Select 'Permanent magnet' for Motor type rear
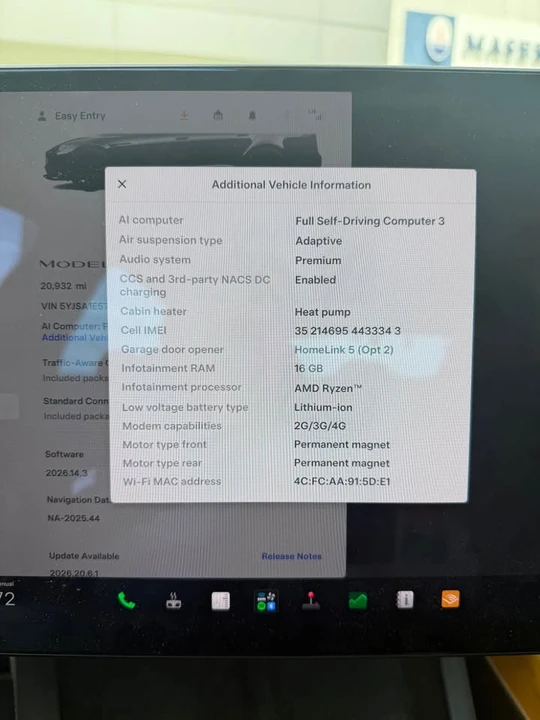 [342, 463]
